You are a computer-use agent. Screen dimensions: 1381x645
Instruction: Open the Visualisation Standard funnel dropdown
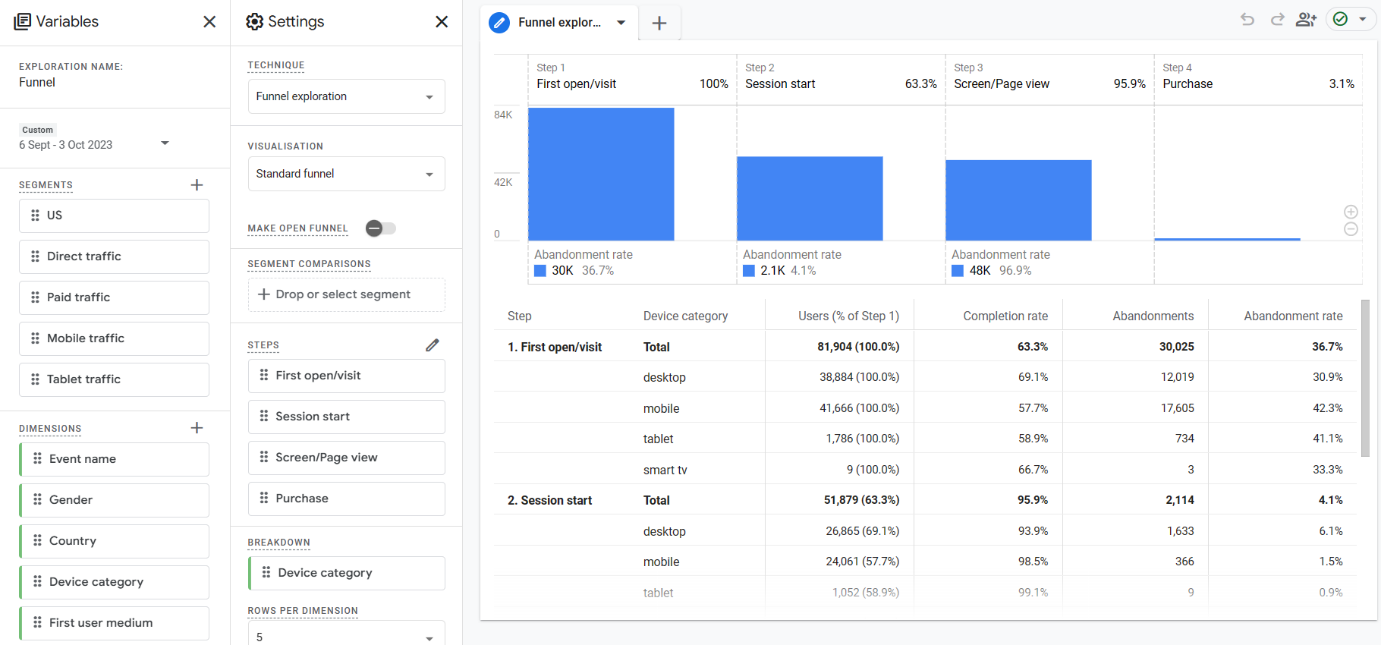click(x=346, y=174)
